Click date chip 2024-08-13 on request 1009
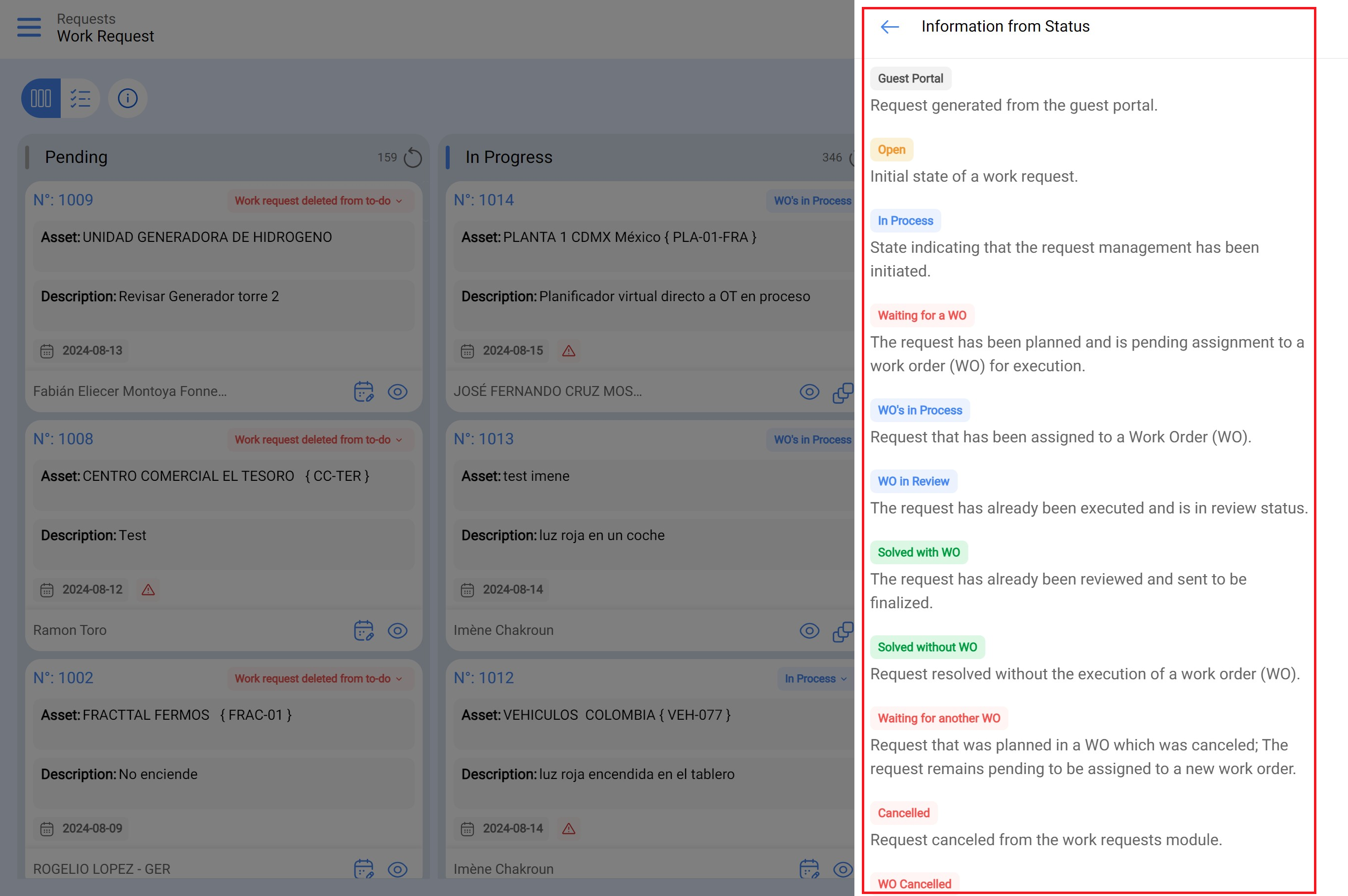Image resolution: width=1348 pixels, height=896 pixels. click(x=80, y=351)
